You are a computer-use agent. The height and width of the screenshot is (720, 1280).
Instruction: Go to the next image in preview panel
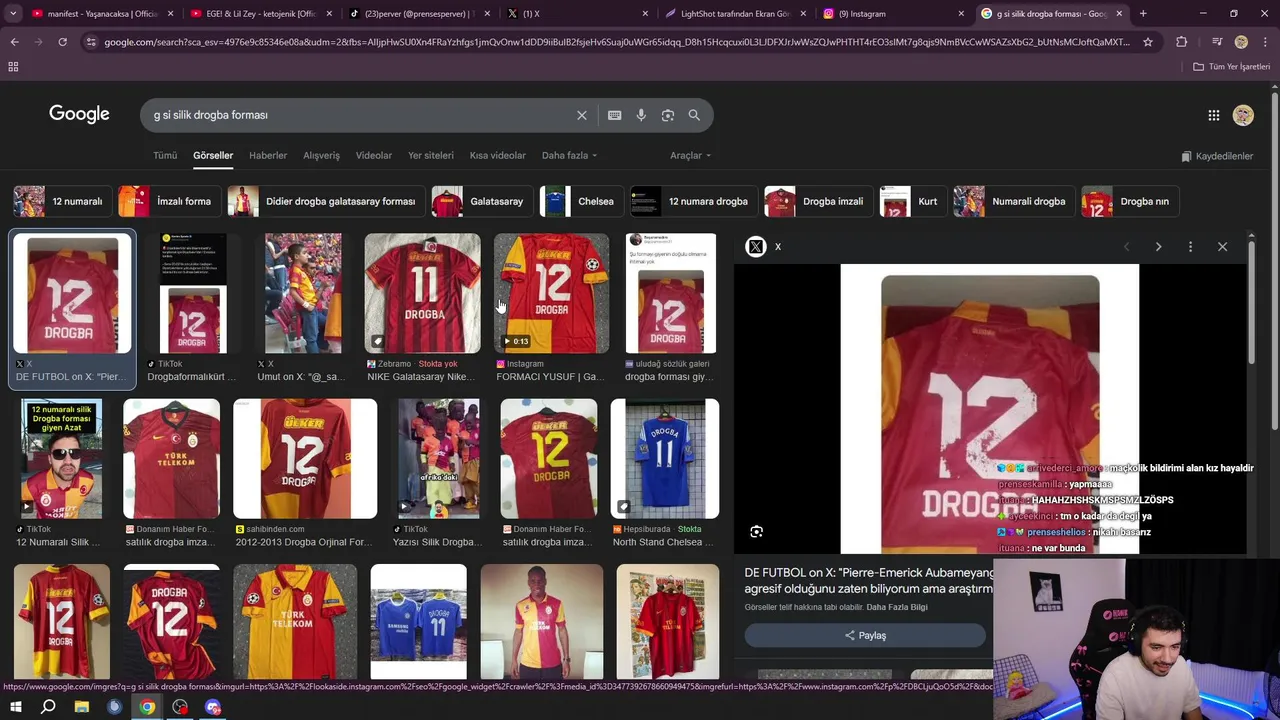(1158, 246)
